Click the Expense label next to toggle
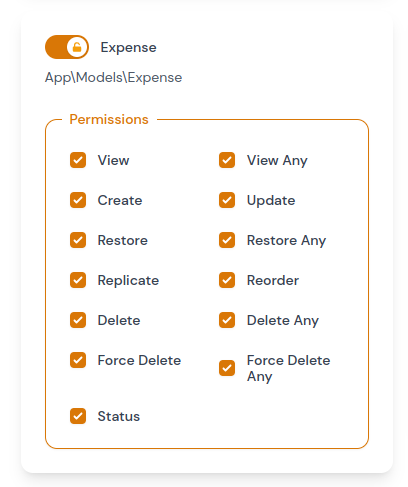 pos(129,47)
